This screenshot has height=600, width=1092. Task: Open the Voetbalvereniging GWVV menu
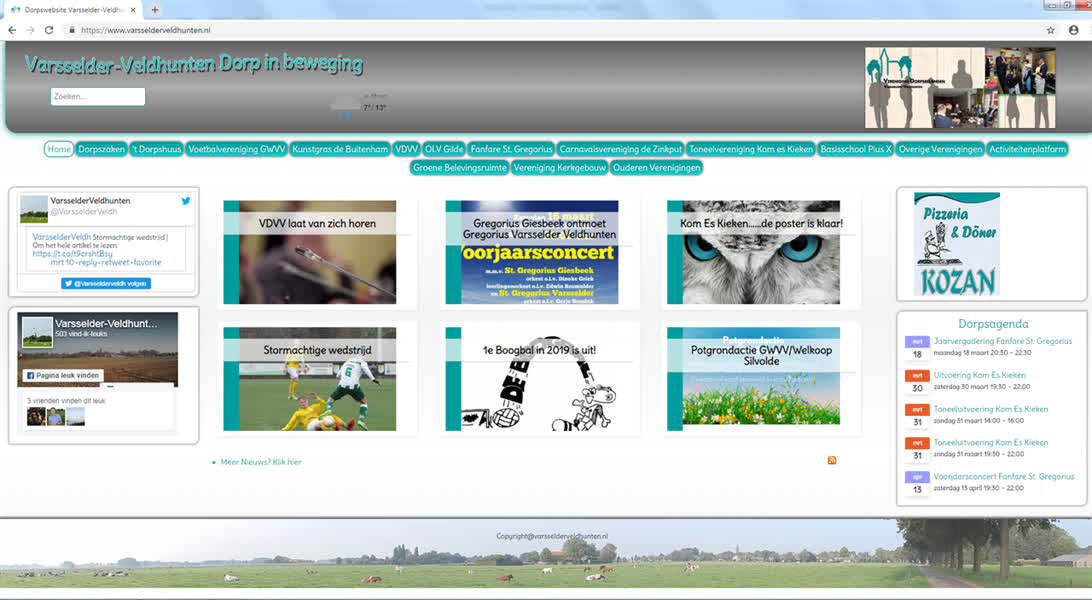coord(237,149)
